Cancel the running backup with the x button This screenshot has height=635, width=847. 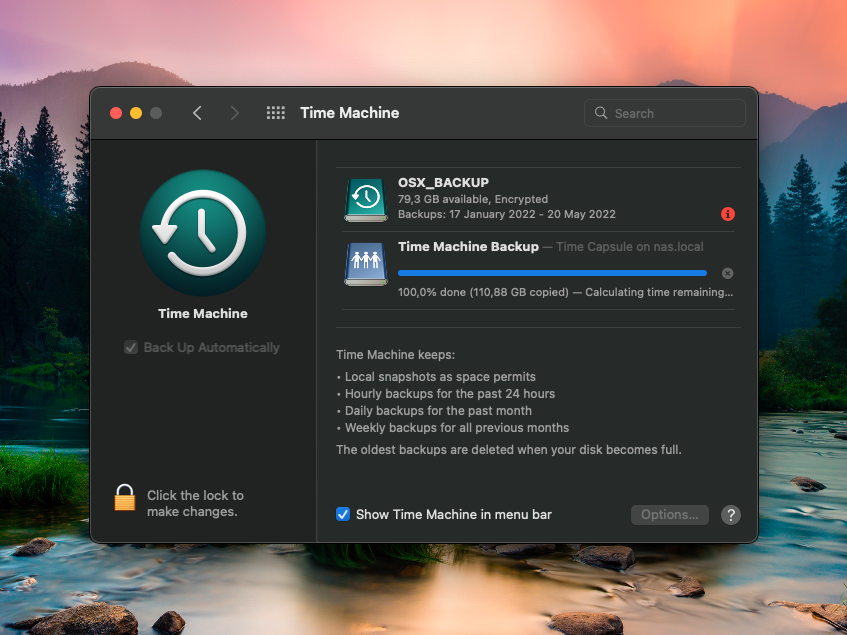(x=728, y=273)
